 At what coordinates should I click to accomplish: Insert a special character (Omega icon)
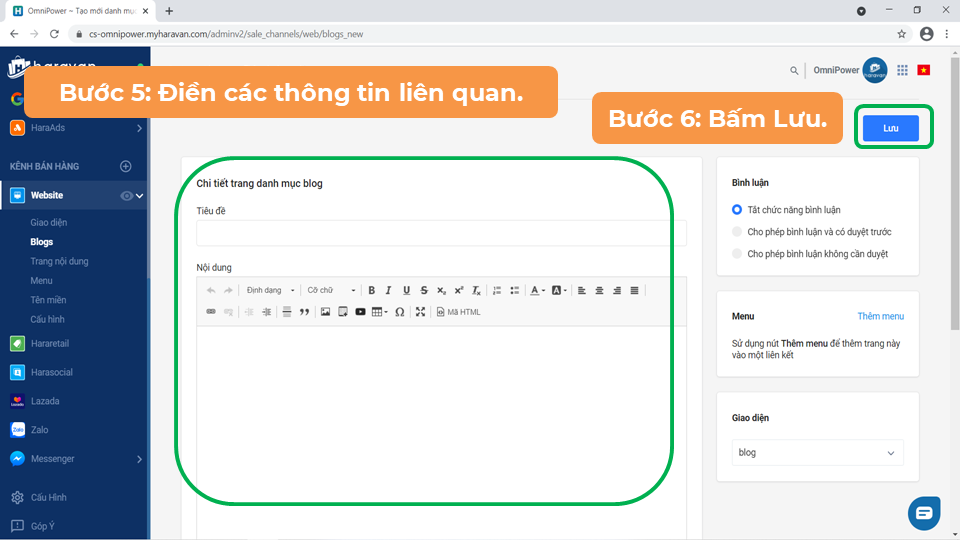[400, 312]
